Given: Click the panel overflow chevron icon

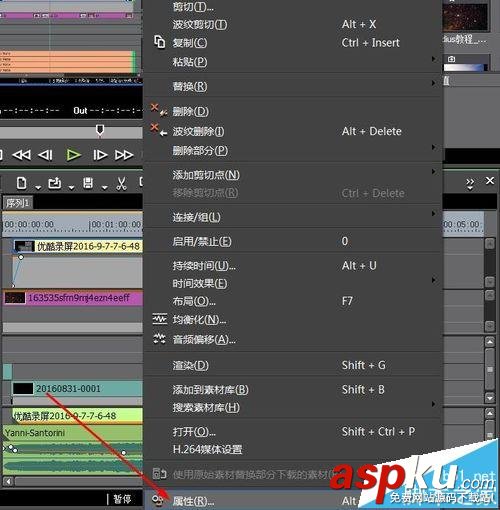Looking at the screenshot, I should [x=470, y=183].
